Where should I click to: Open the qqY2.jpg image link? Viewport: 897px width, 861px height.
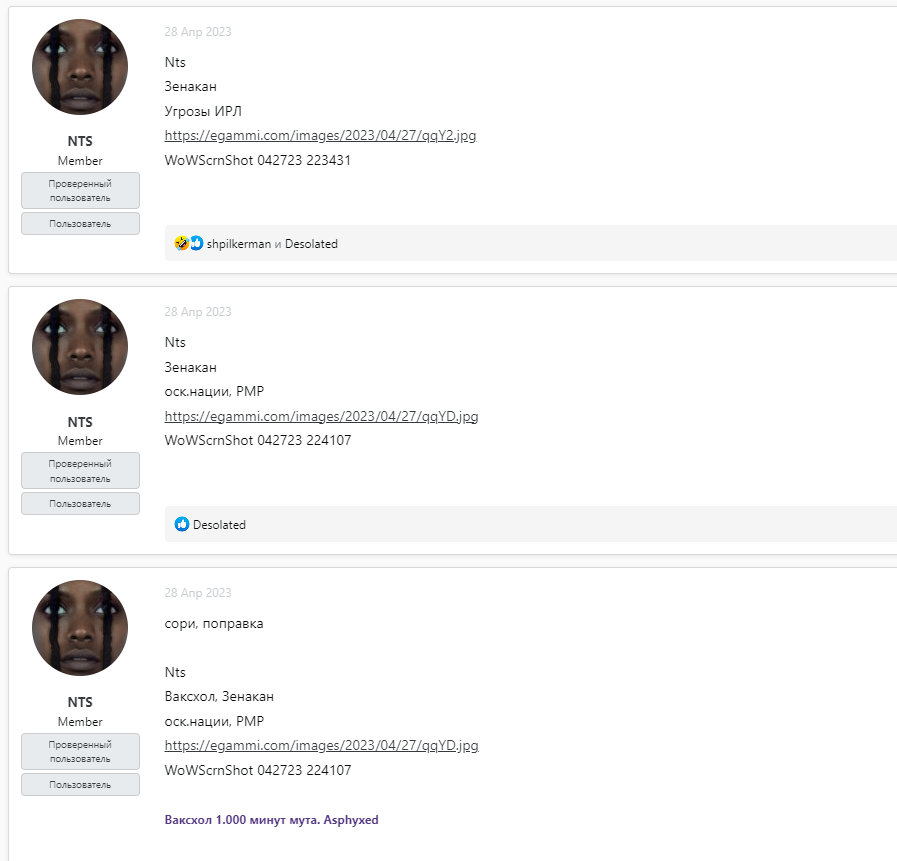(x=320, y=135)
